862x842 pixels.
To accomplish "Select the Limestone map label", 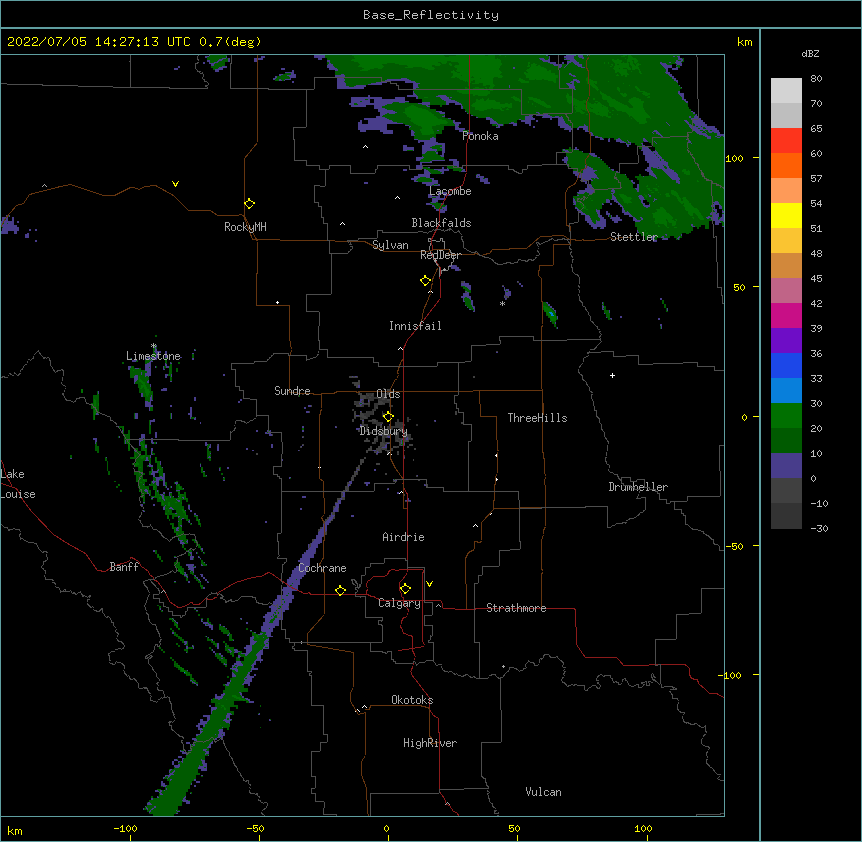I will pos(153,356).
